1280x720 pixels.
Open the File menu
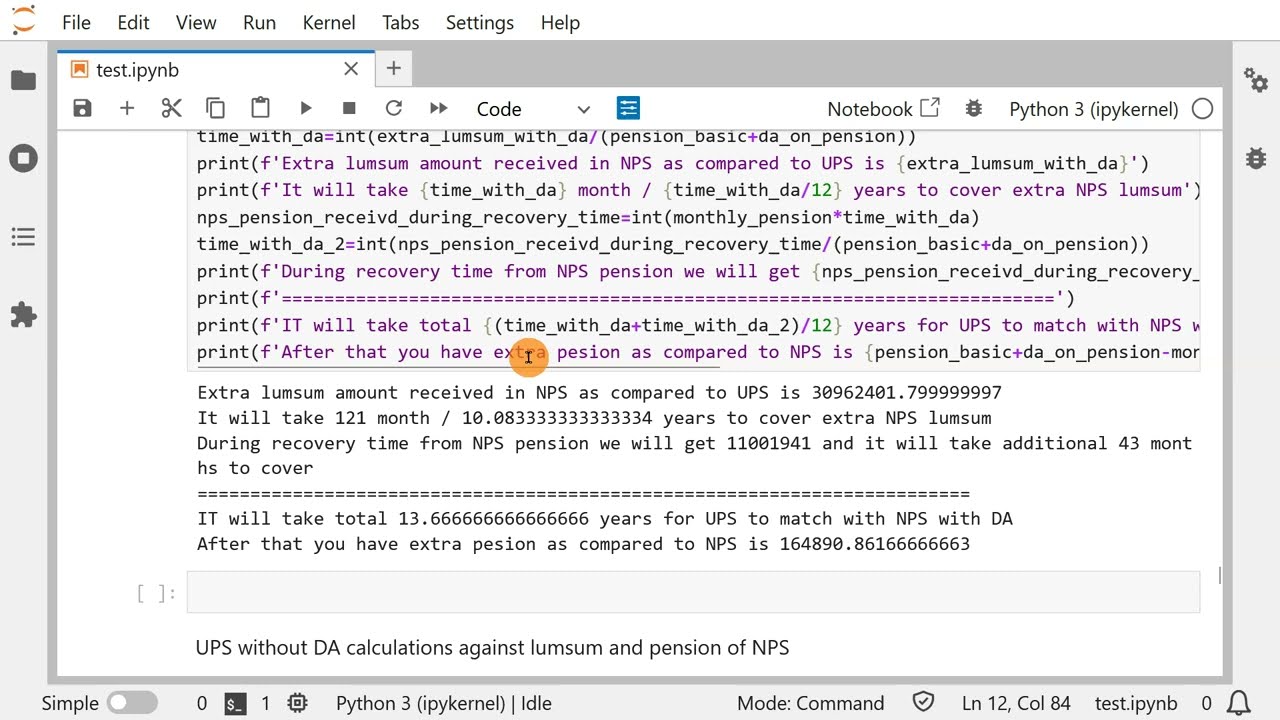[x=76, y=22]
